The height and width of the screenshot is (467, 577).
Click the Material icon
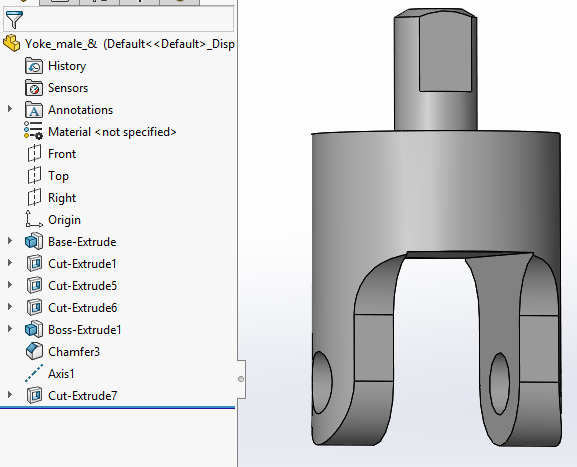pos(33,131)
